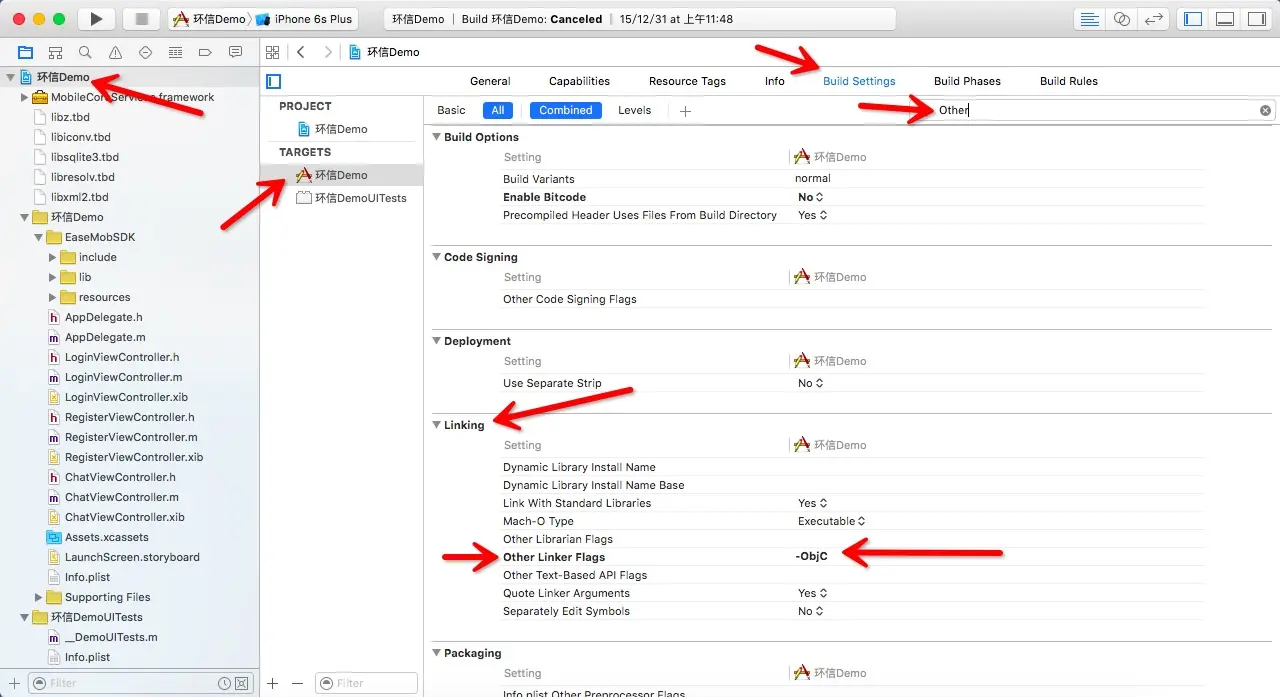Change Mach-O Type Executable dropdown
Viewport: 1280px width, 697px height.
[x=831, y=521]
